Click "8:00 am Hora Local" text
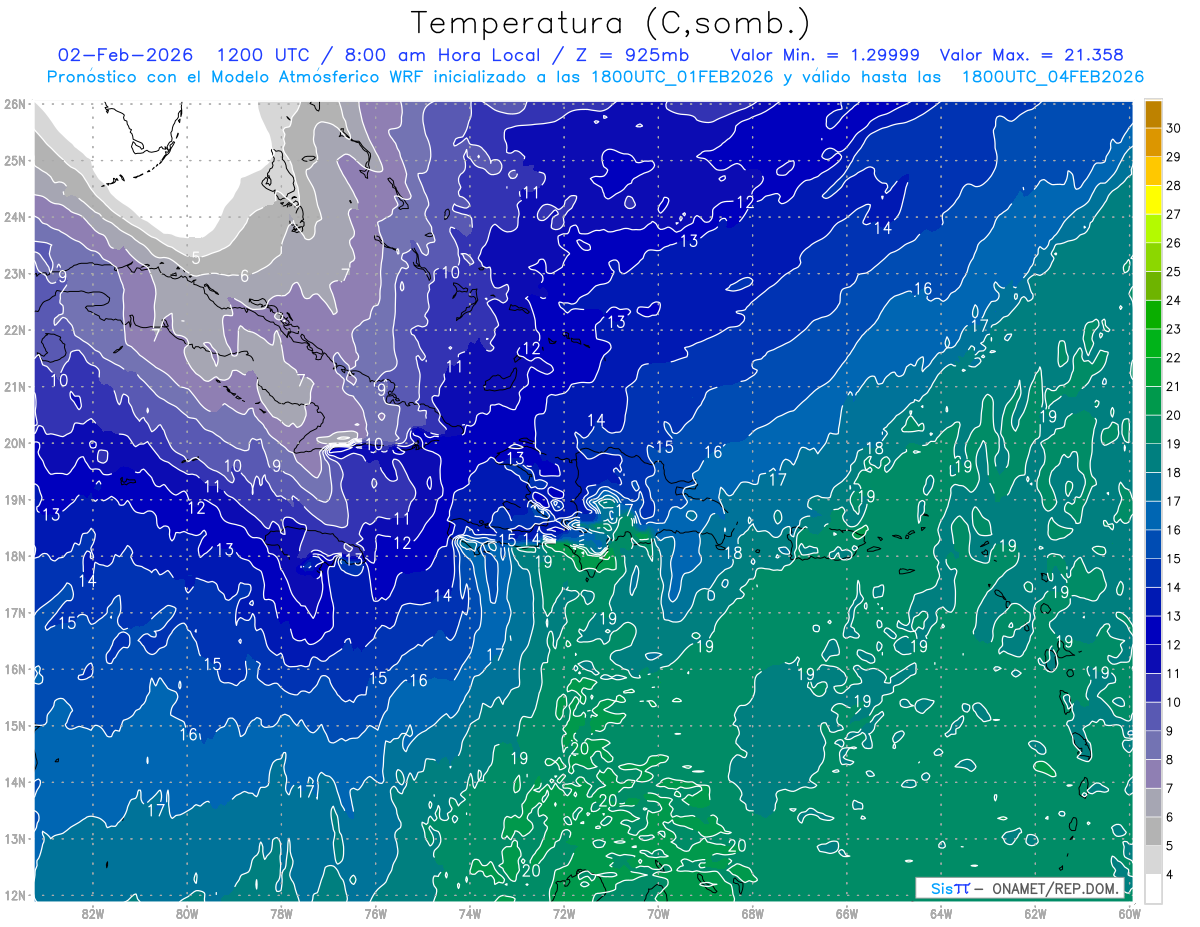 441,55
